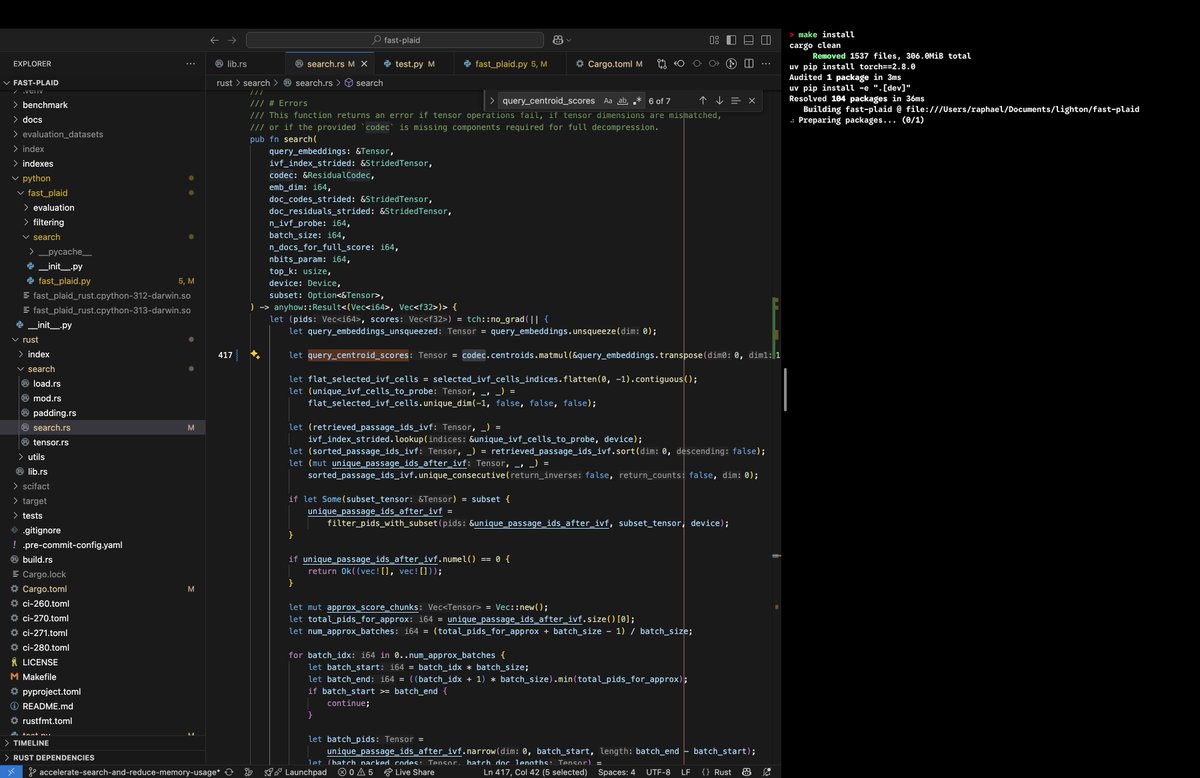This screenshot has width=1200, height=778.
Task: Click the accelerate-search-and-reduce-memory-usage branch
Action: (123, 772)
